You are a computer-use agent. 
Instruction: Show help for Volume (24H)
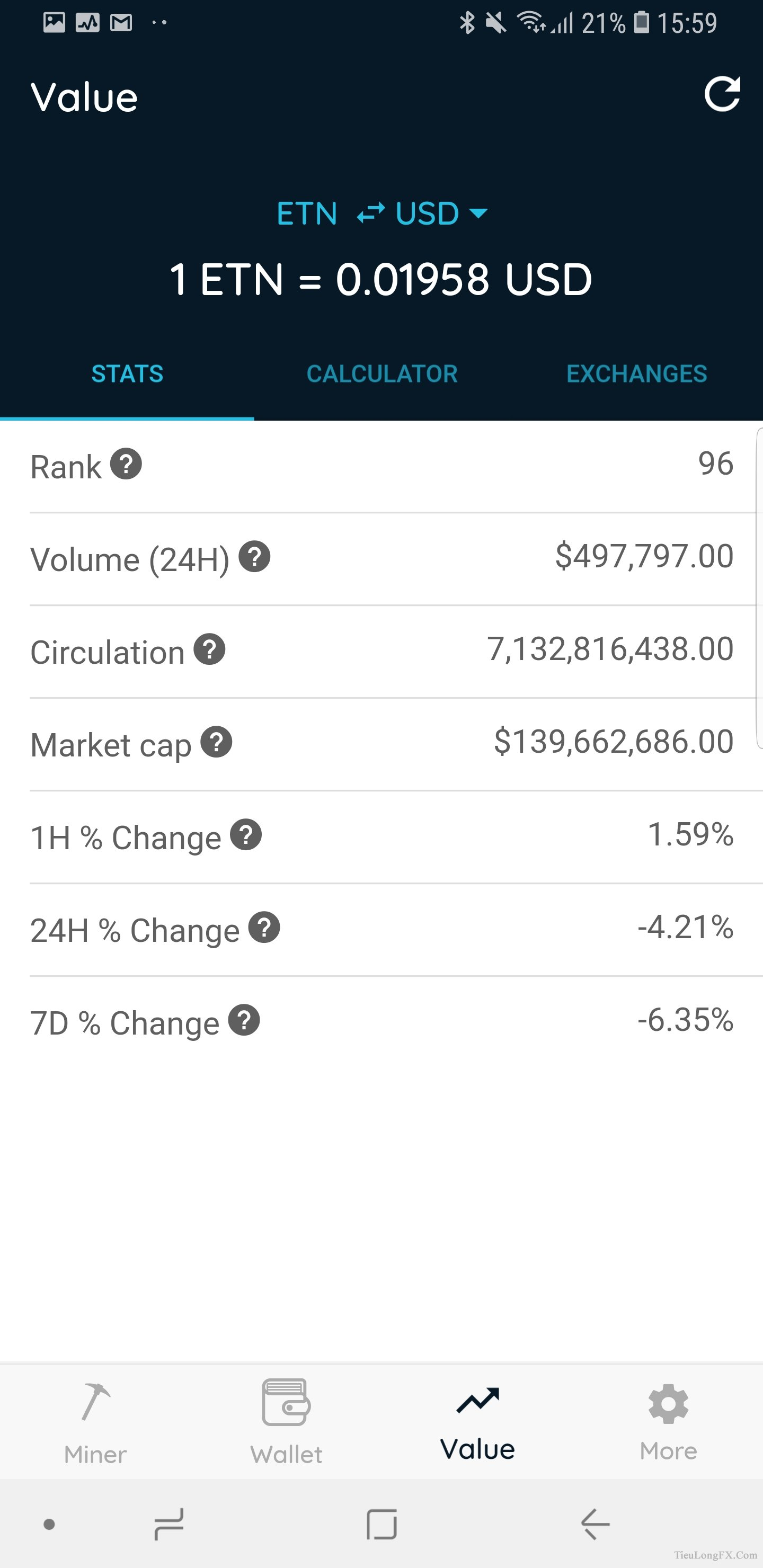(254, 557)
